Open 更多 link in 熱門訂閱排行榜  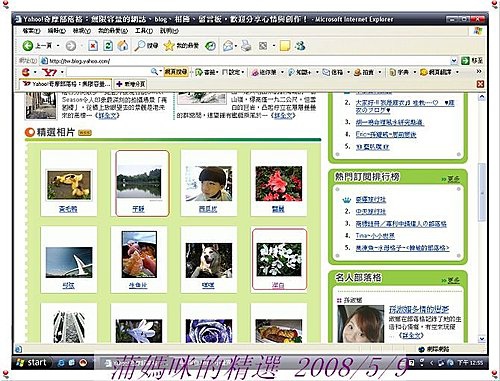click(451, 179)
